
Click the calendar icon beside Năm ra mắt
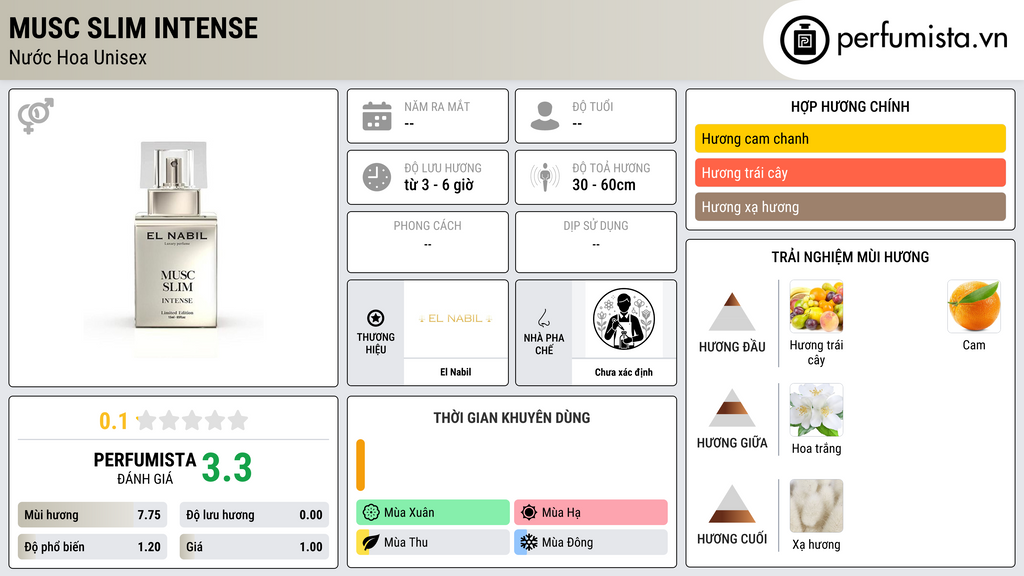click(x=377, y=116)
